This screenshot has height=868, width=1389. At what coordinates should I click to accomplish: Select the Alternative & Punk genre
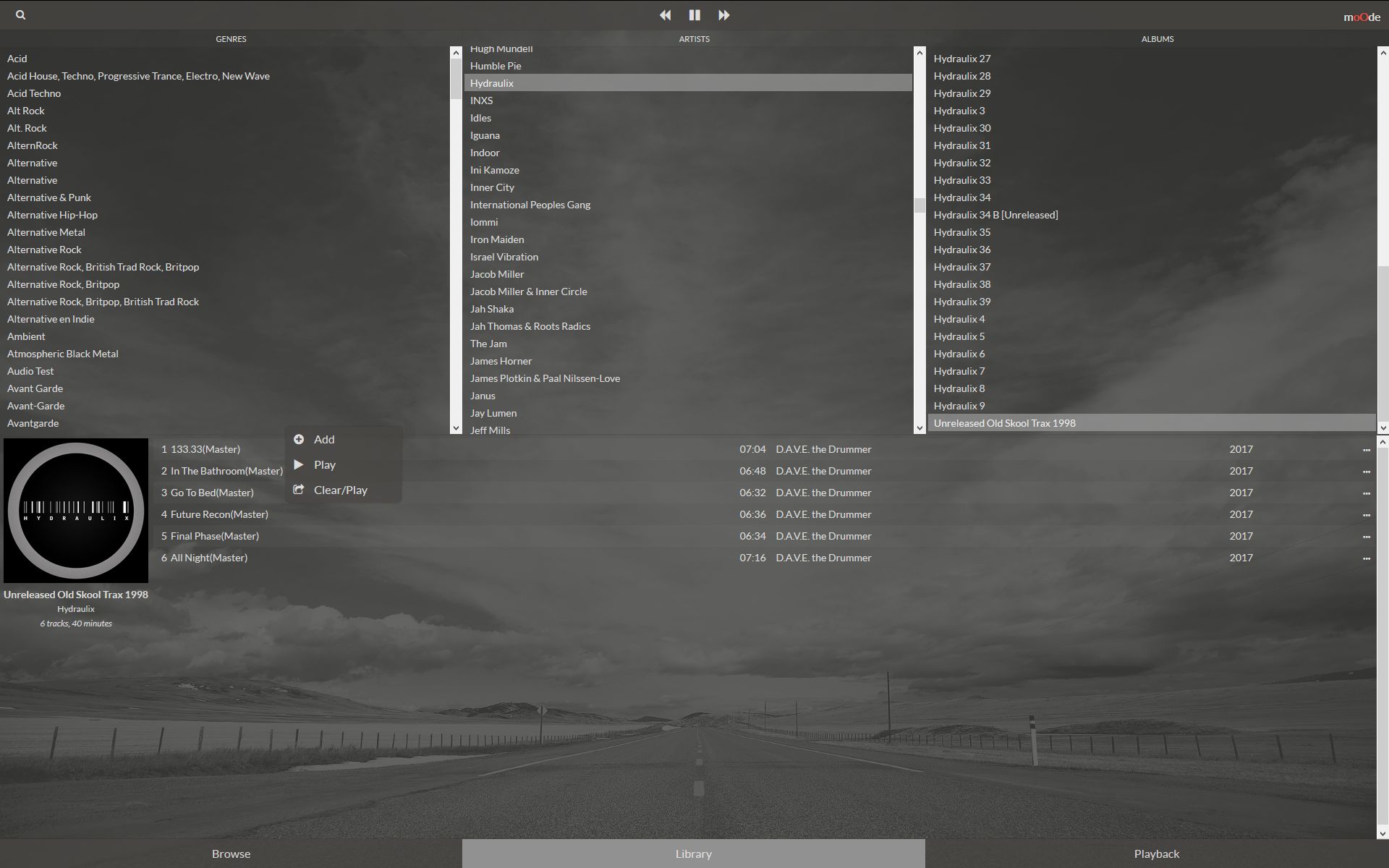click(x=49, y=197)
